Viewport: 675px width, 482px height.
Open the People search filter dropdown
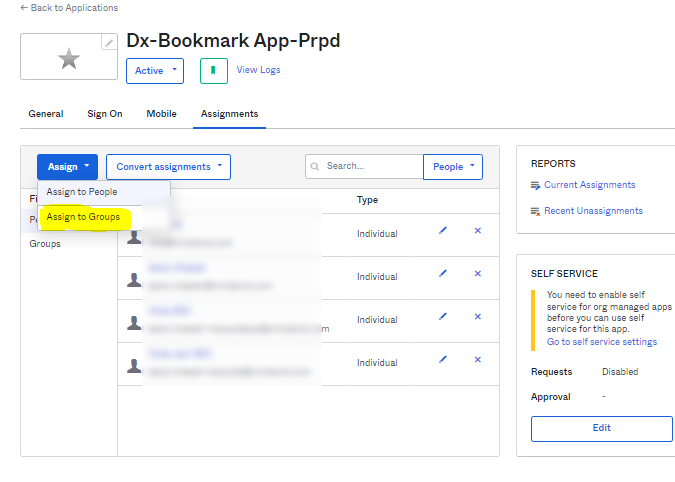coord(453,167)
